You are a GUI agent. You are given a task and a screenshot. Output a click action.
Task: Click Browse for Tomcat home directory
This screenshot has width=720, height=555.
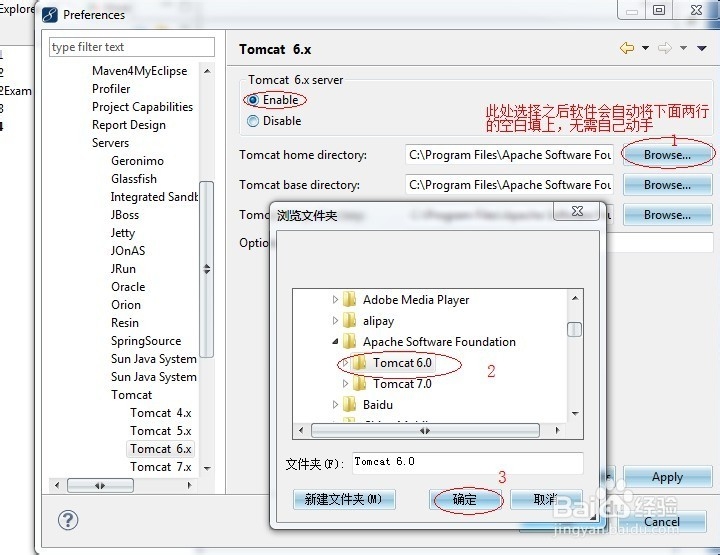click(667, 155)
